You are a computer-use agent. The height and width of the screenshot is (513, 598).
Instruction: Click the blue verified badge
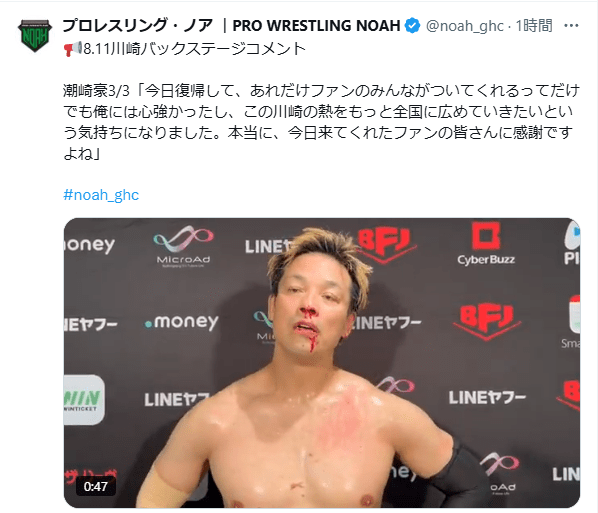(412, 26)
